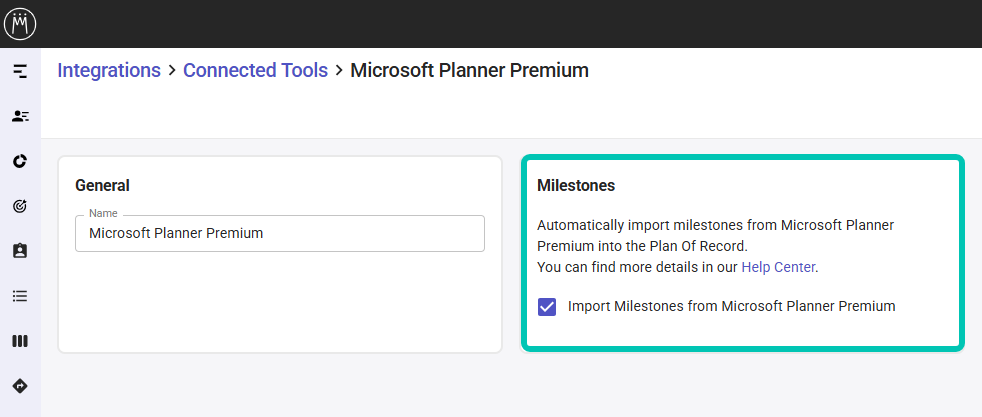Click Microsoft Planner Premium breadcrumb title
The height and width of the screenshot is (417, 982).
470,70
